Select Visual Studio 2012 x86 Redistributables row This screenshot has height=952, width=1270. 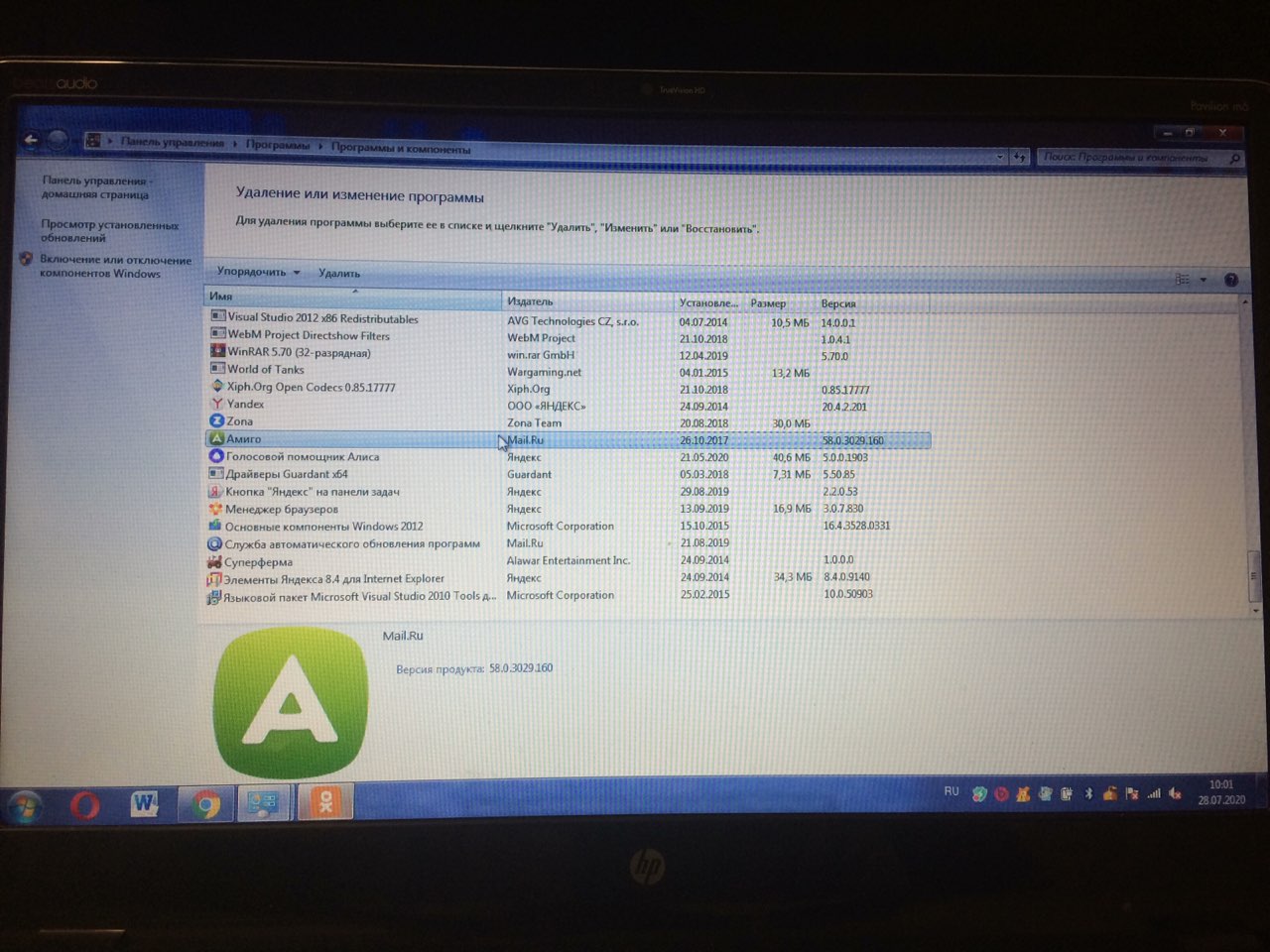(x=568, y=320)
